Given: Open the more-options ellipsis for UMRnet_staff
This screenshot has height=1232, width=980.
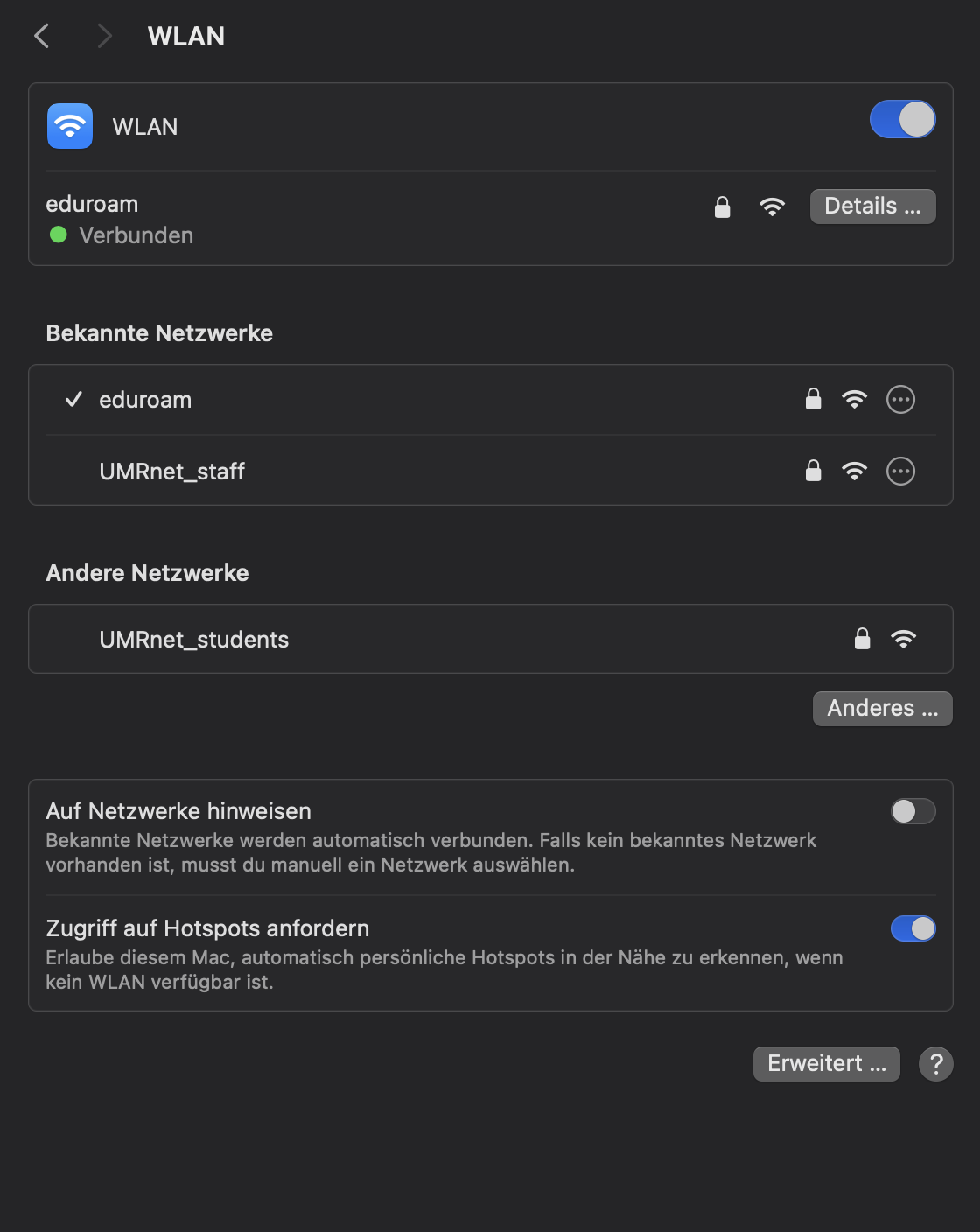Looking at the screenshot, I should [900, 472].
